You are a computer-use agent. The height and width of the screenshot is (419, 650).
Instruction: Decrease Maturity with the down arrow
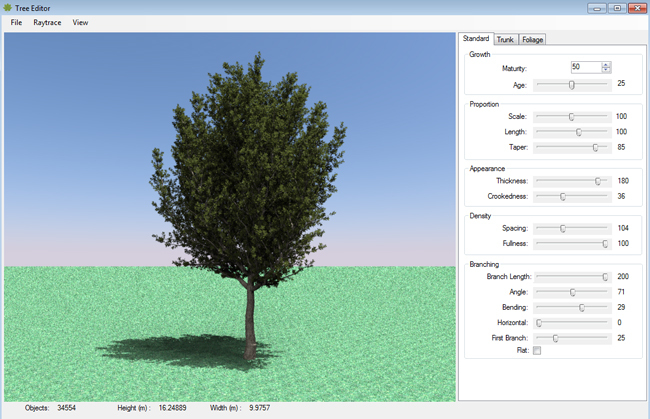pos(606,70)
